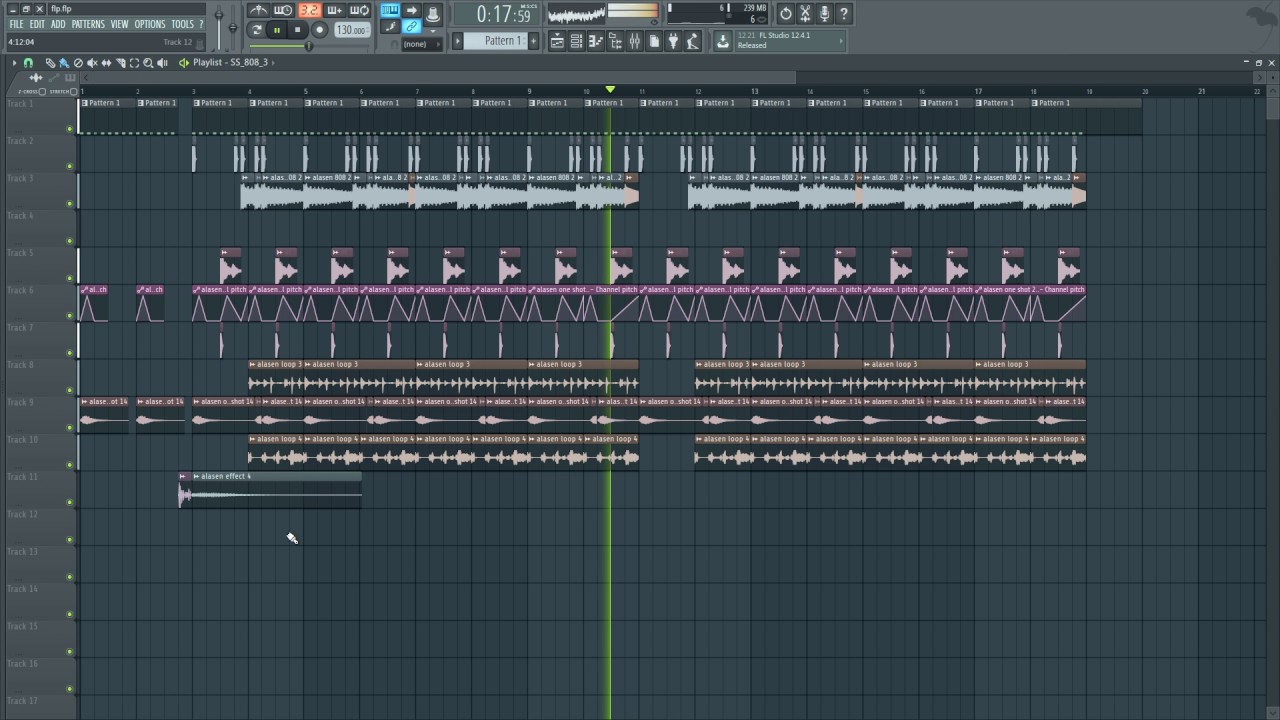Image resolution: width=1280 pixels, height=720 pixels.
Task: Open the TOOLS menu
Action: tap(182, 24)
